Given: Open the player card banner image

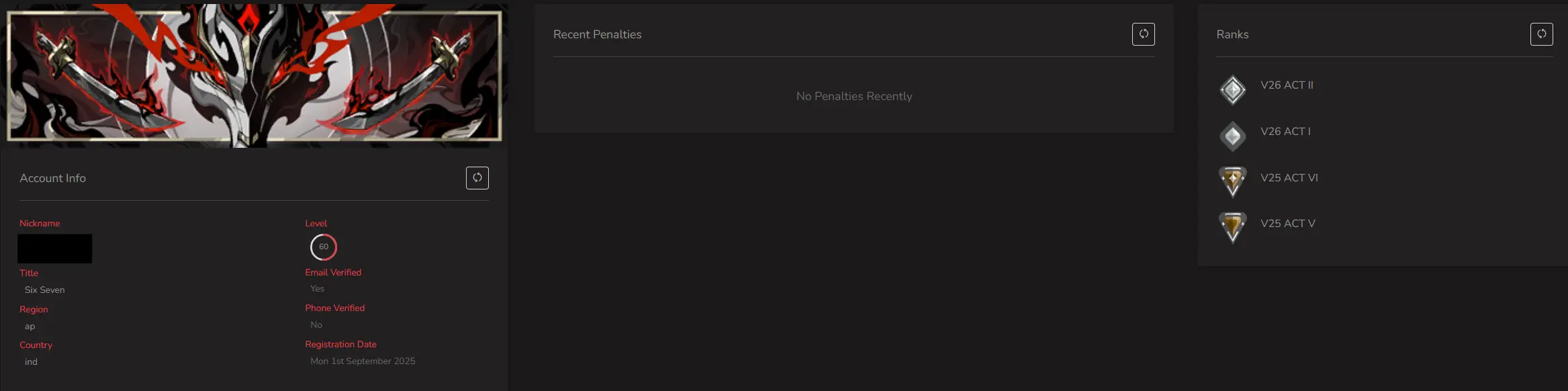Looking at the screenshot, I should point(254,74).
